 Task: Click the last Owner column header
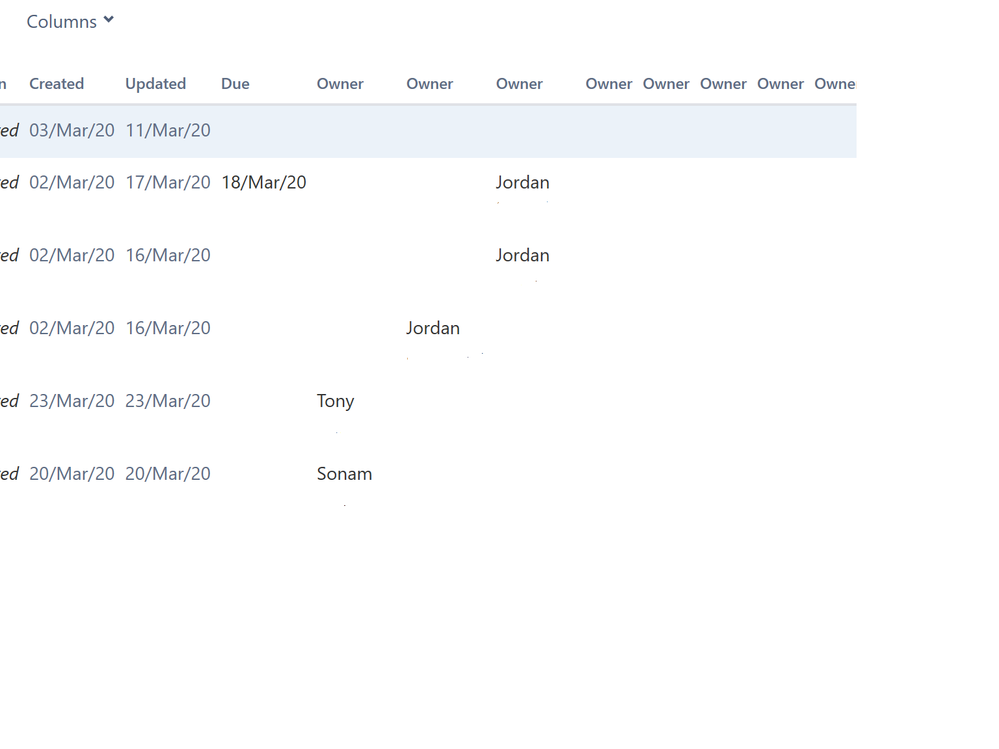(836, 83)
